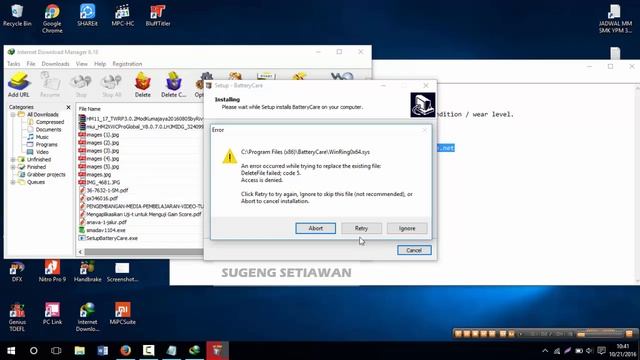Open Firefox from the taskbar
The width and height of the screenshot is (640, 360).
point(125,351)
